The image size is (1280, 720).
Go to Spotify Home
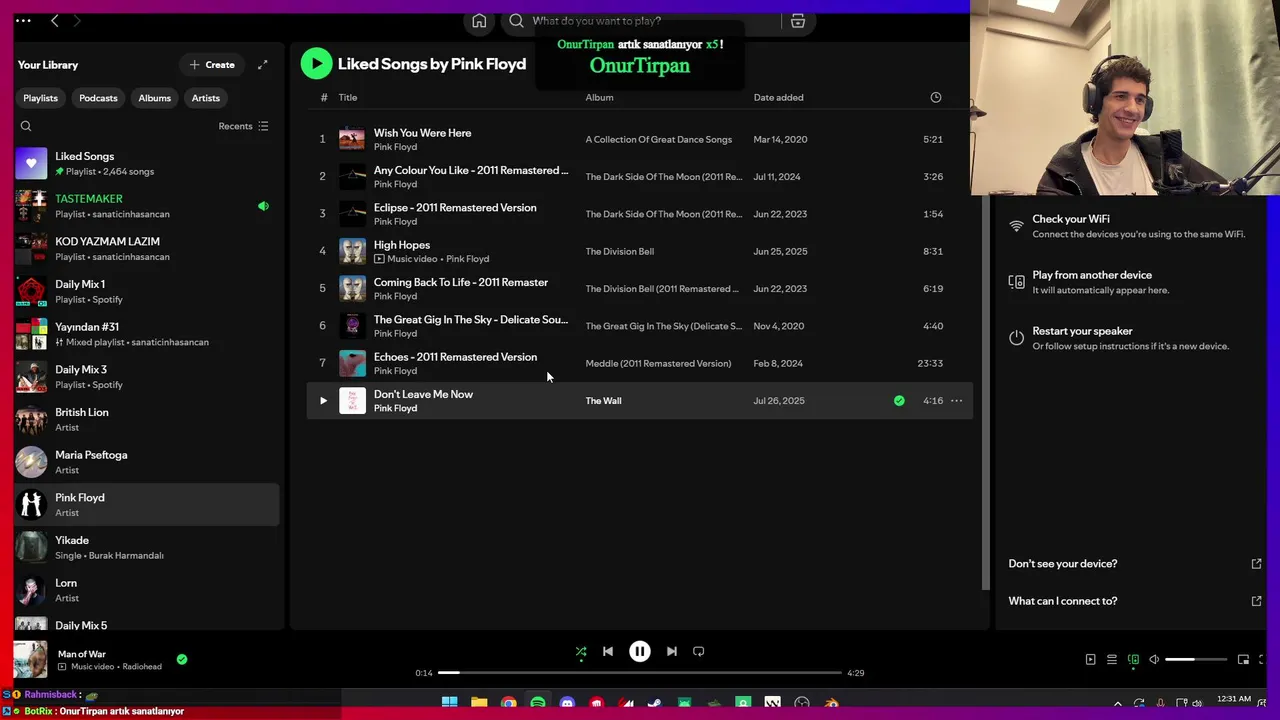coord(479,21)
